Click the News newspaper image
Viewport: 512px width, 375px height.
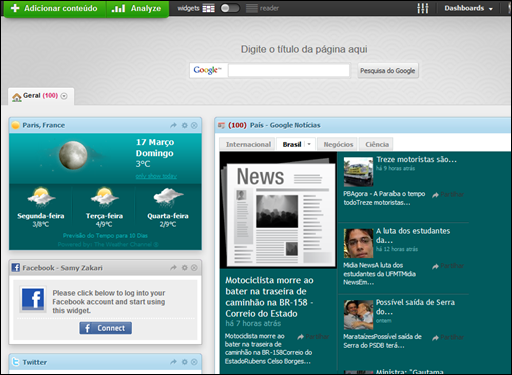pyautogui.click(x=278, y=210)
